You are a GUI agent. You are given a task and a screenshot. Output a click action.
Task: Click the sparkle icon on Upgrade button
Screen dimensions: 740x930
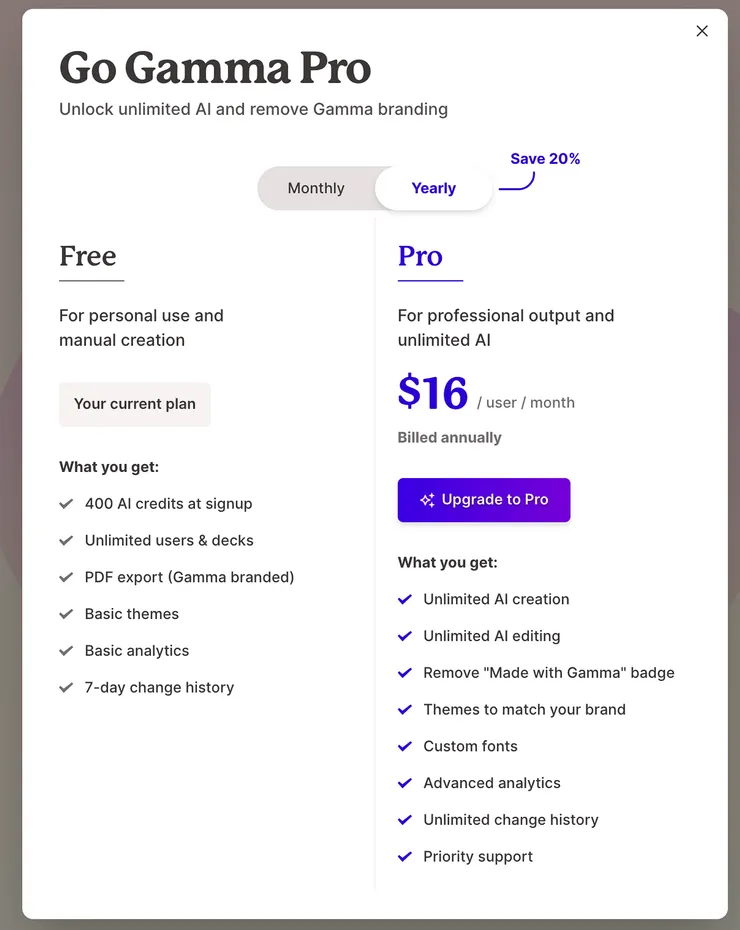(427, 500)
